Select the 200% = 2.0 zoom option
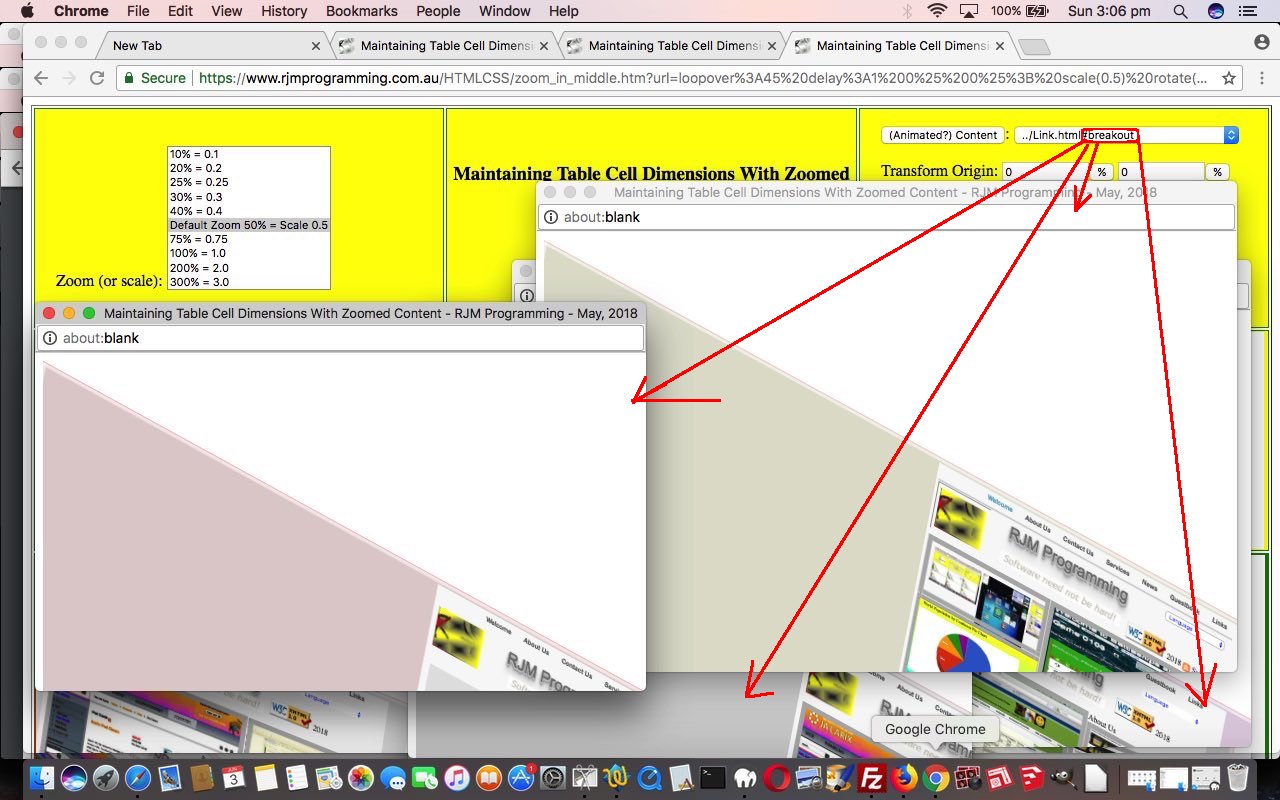This screenshot has height=800, width=1280. tap(199, 268)
